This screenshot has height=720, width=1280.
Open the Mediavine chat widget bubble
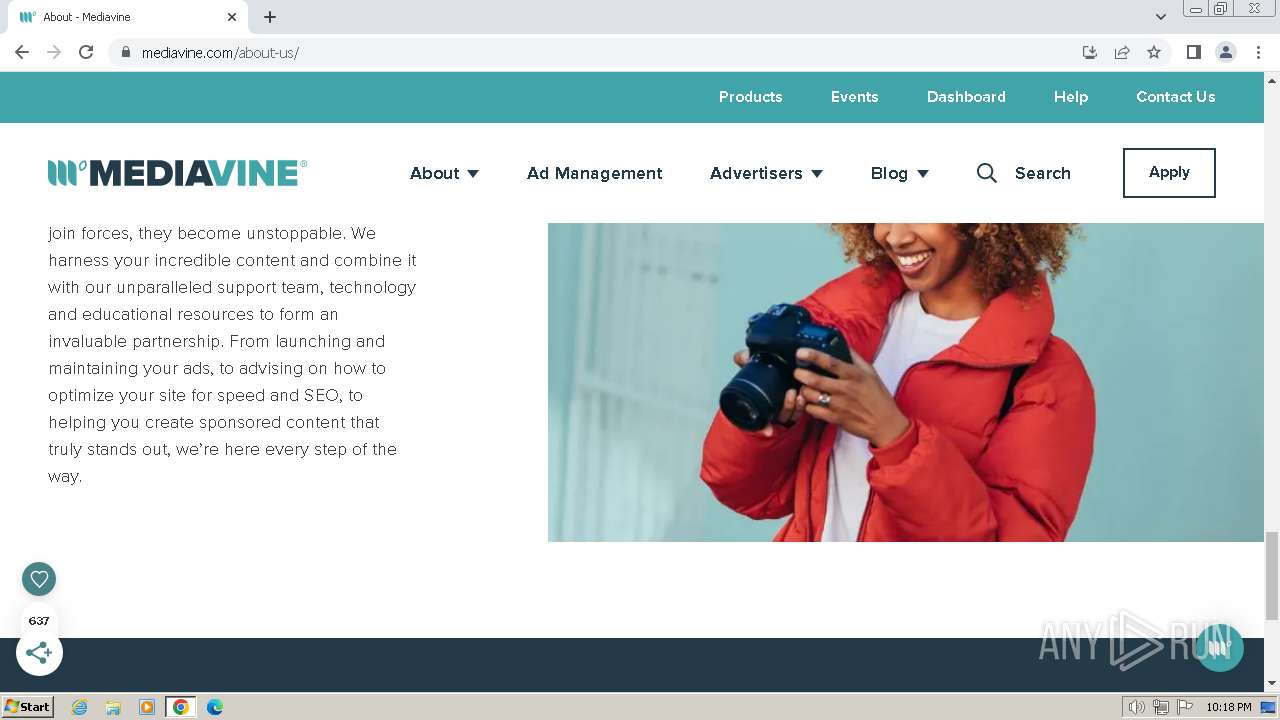(1219, 647)
